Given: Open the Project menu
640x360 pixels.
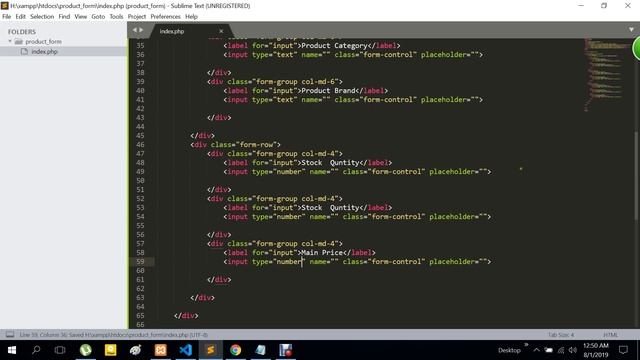Looking at the screenshot, I should tap(137, 17).
